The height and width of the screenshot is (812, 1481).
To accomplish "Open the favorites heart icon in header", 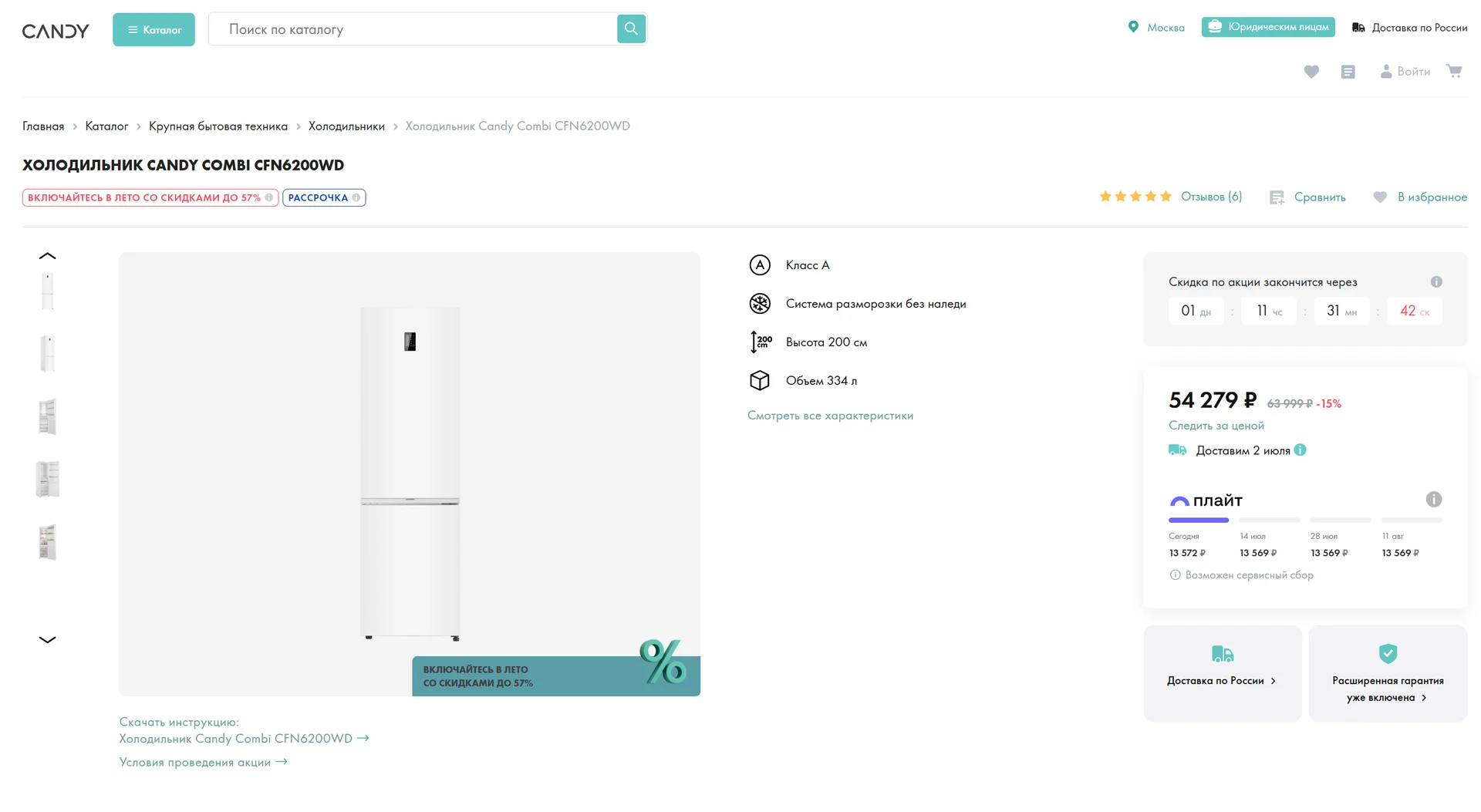I will pyautogui.click(x=1311, y=72).
